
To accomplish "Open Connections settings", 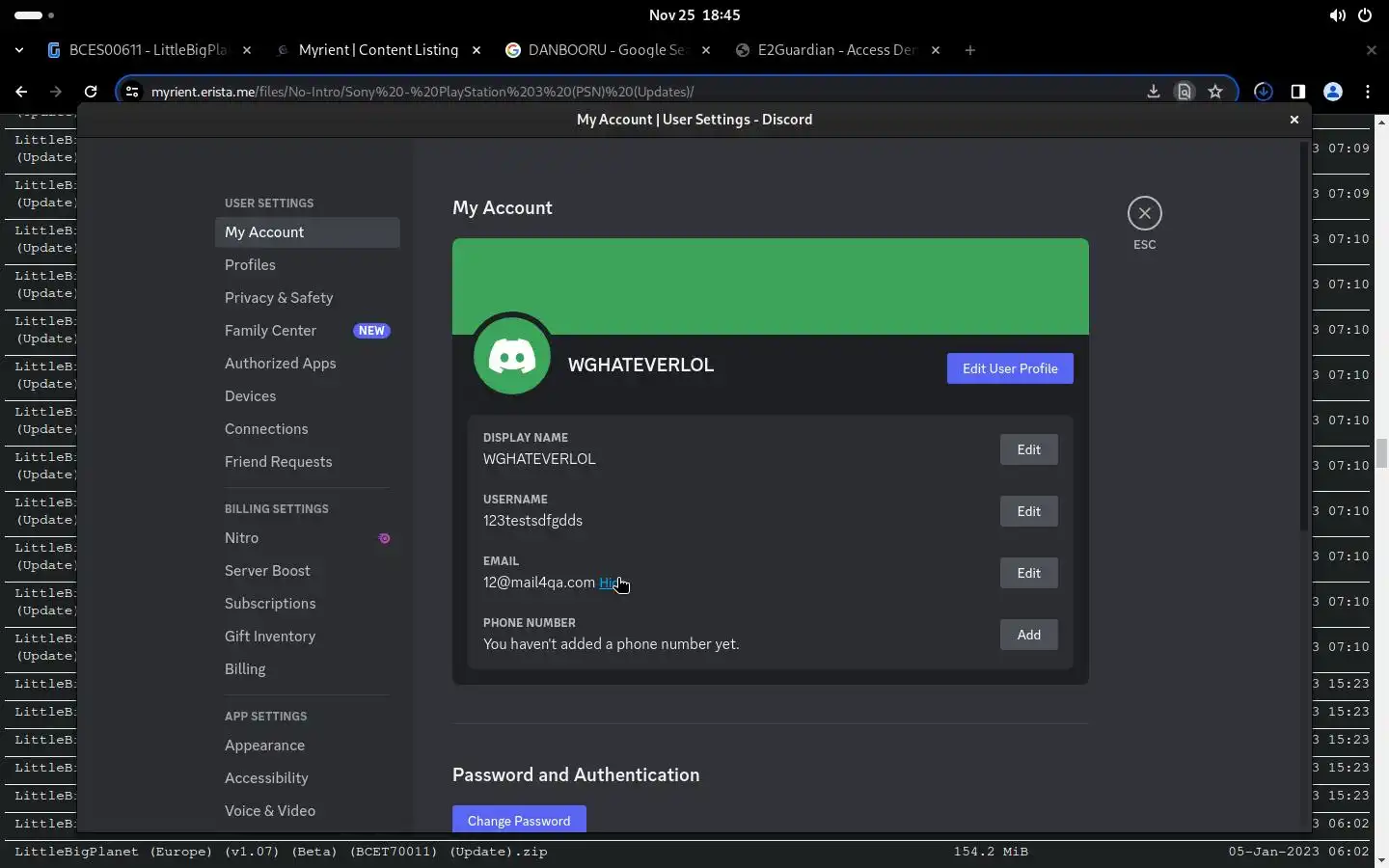I will pos(307,429).
